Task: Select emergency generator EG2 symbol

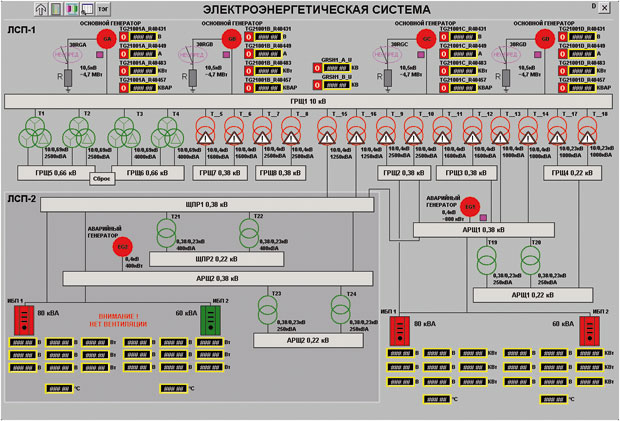Action: pos(122,247)
